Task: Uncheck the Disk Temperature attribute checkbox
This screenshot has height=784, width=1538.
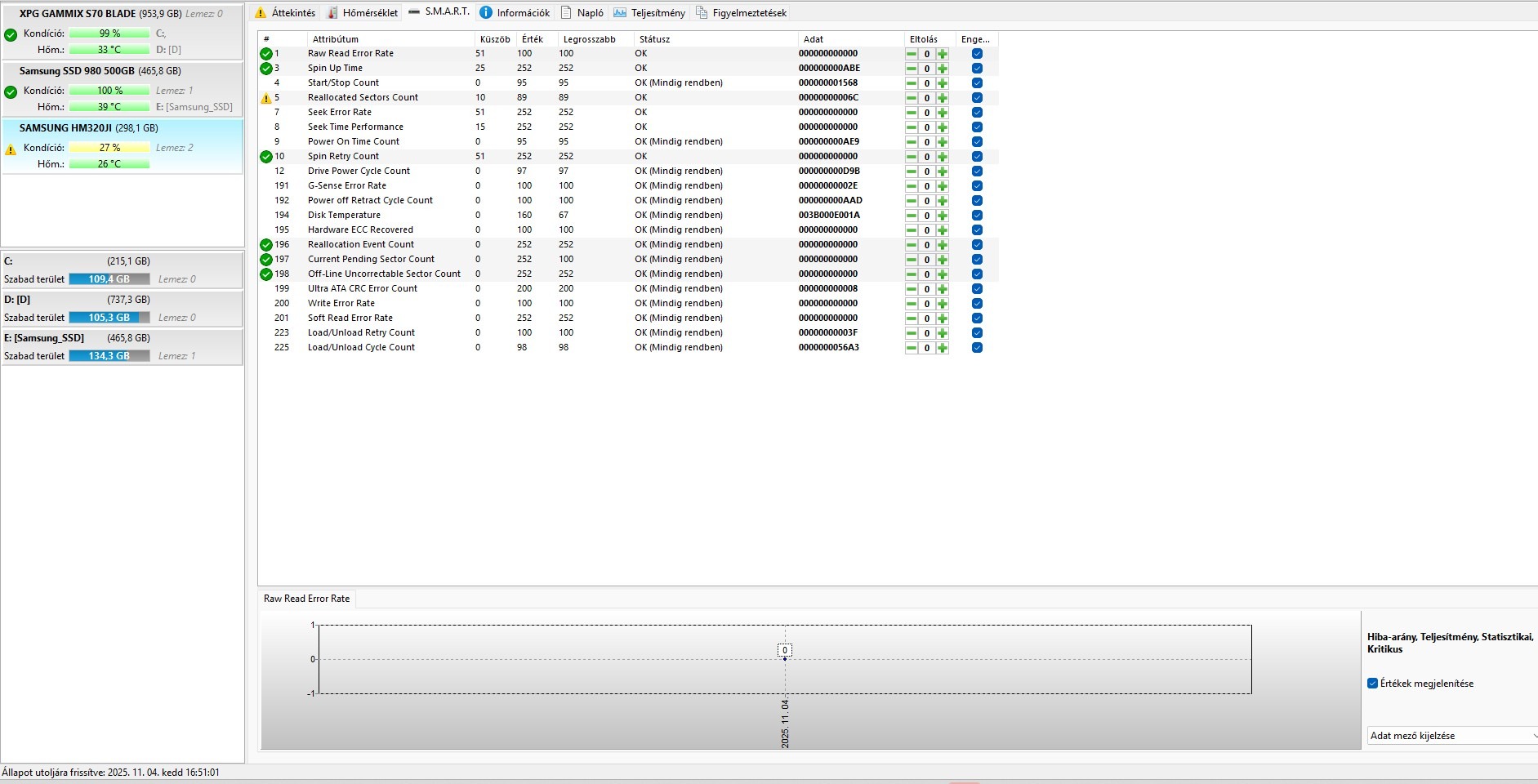Action: pyautogui.click(x=977, y=216)
